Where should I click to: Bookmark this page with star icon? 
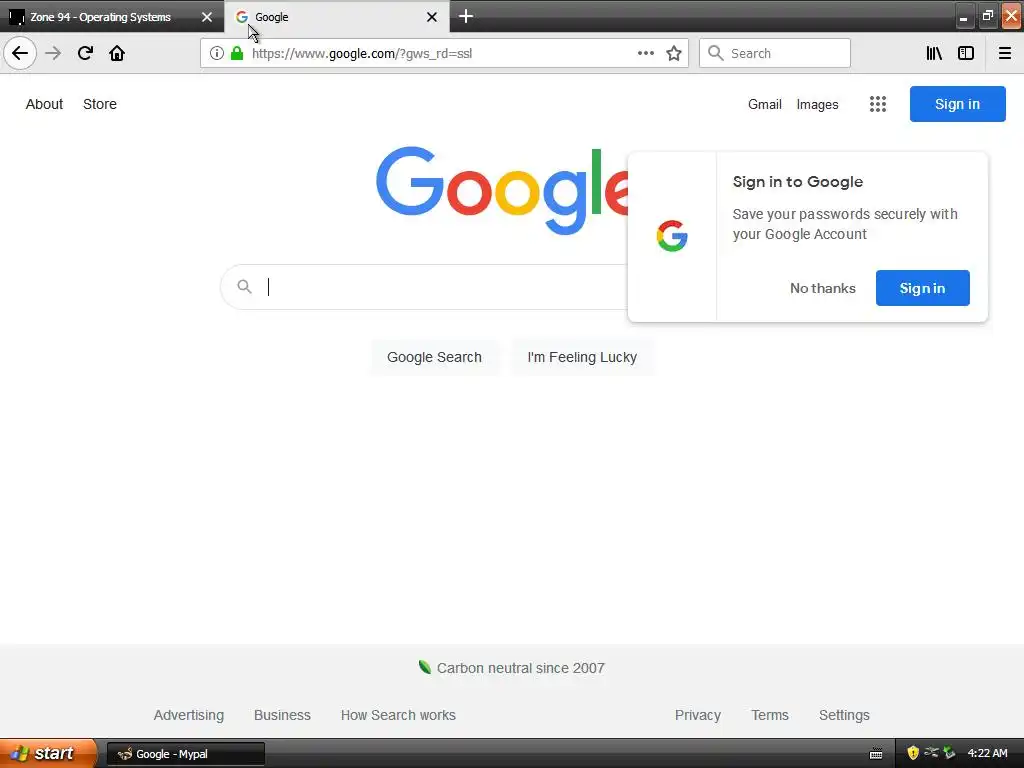coord(674,53)
